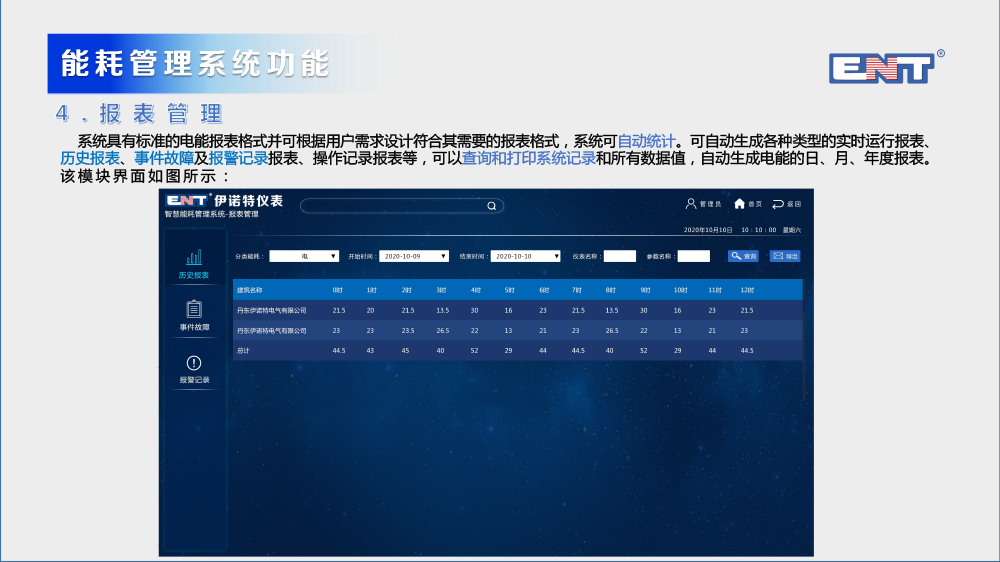Focus the 参数名称 input field
The height and width of the screenshot is (562, 1000).
point(693,256)
